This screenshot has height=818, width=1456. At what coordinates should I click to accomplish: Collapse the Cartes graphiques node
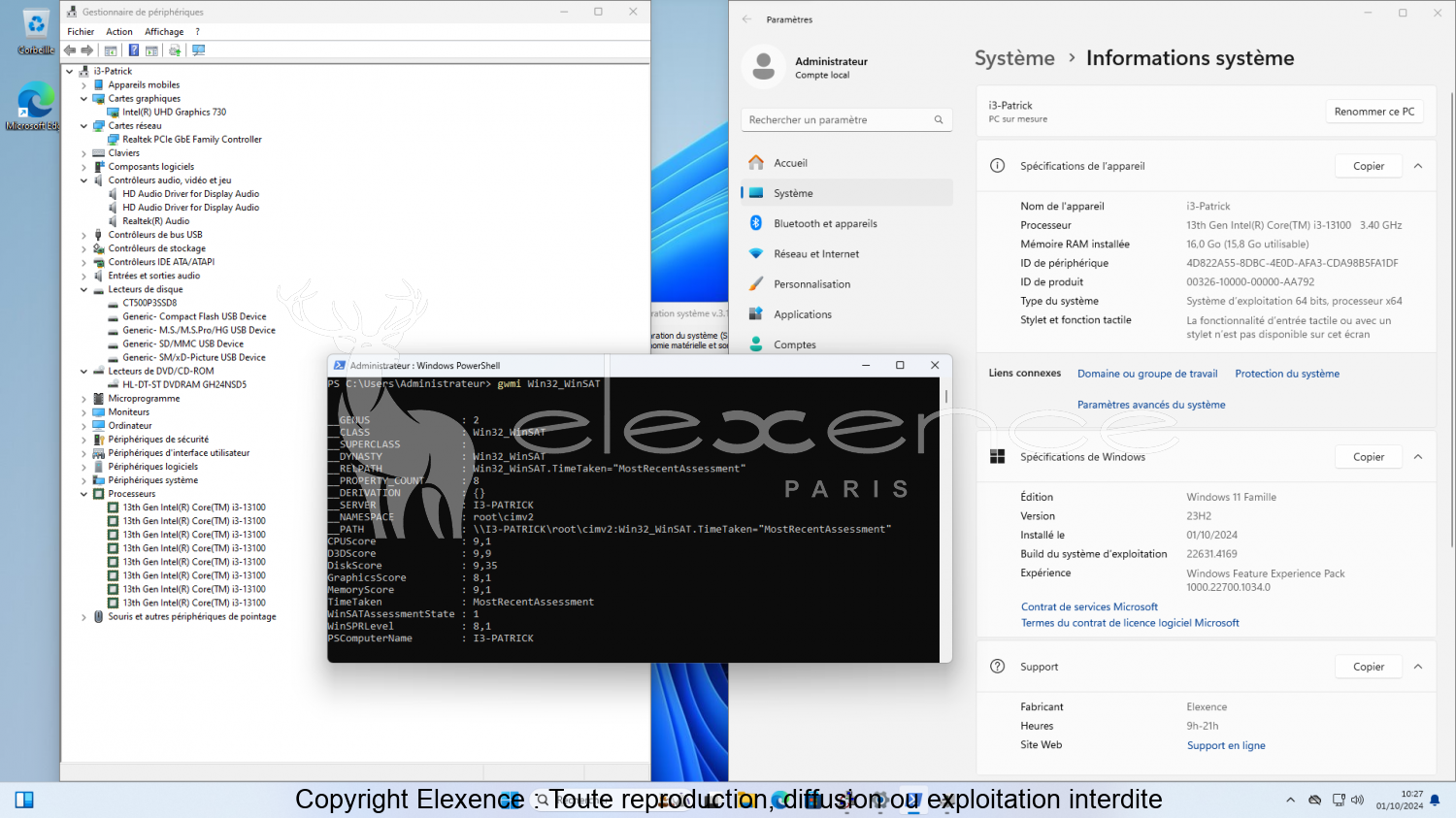83,99
